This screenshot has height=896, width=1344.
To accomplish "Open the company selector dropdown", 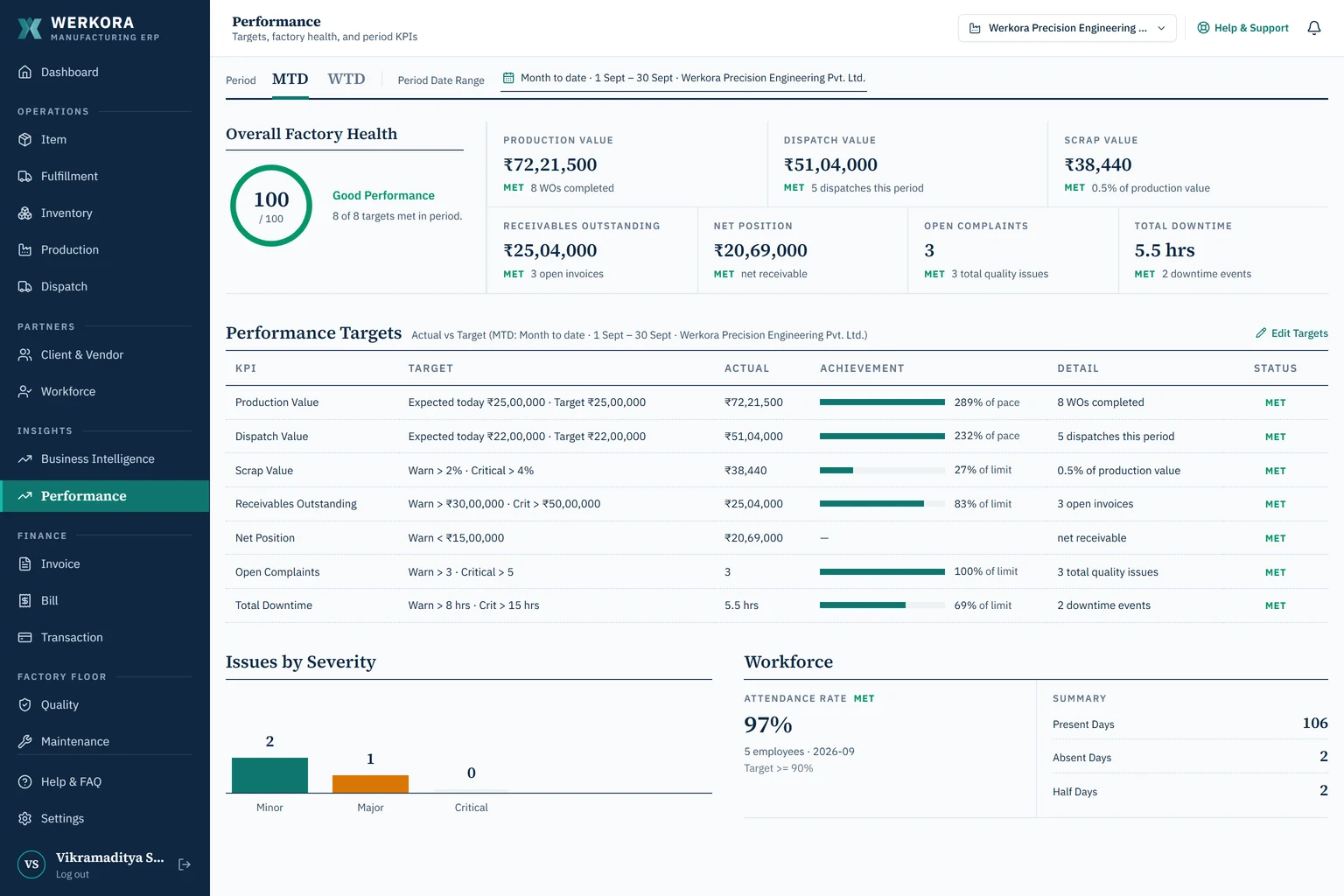I will click(1067, 28).
